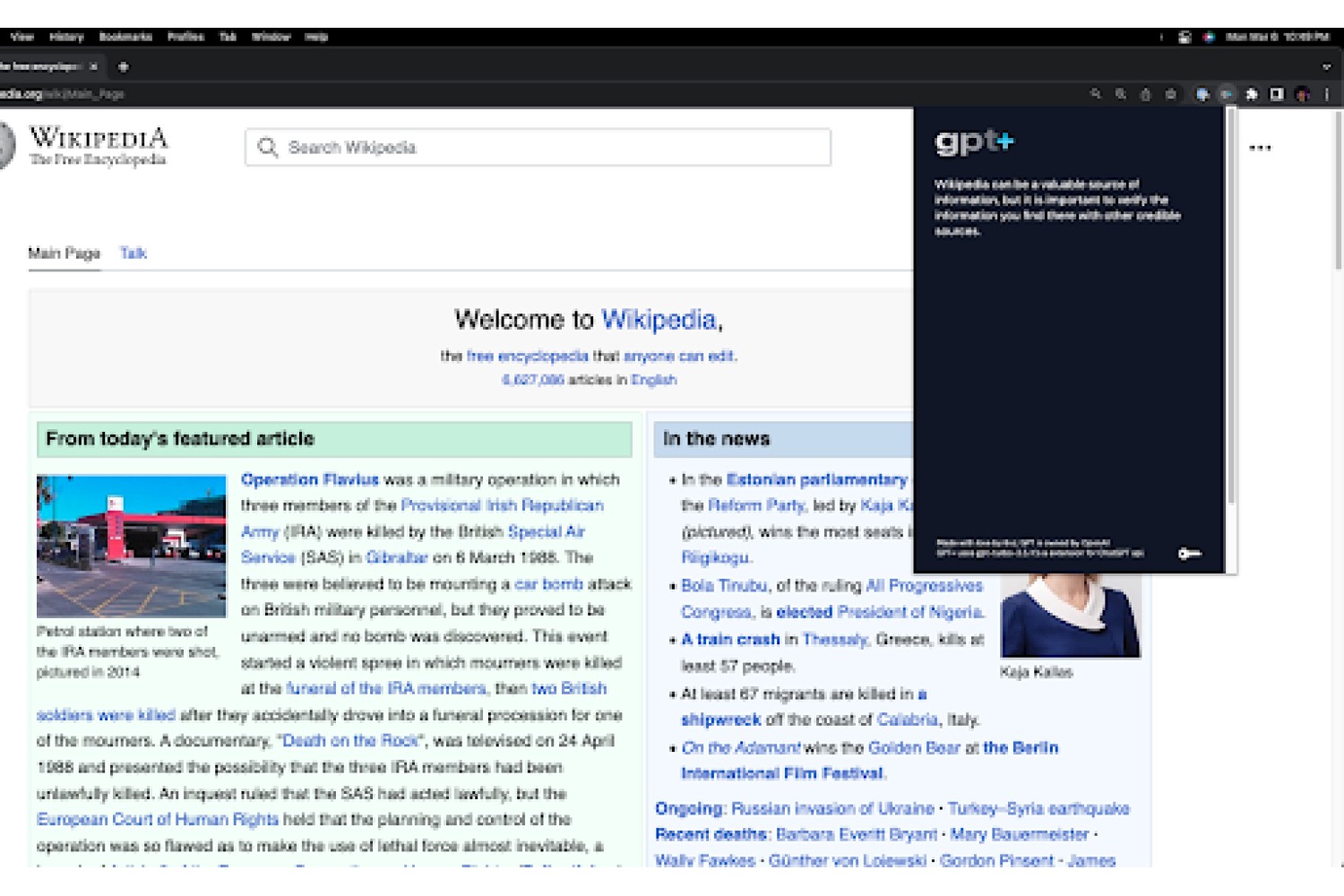Viewport: 1344px width, 896px height.
Task: Open the Provisional Irish Republican link
Action: click(502, 506)
